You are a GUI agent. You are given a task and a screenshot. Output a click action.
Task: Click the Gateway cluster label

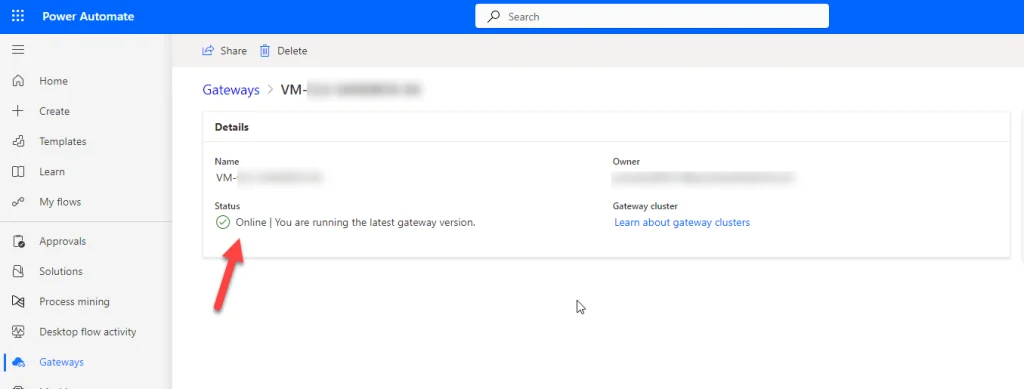(645, 206)
